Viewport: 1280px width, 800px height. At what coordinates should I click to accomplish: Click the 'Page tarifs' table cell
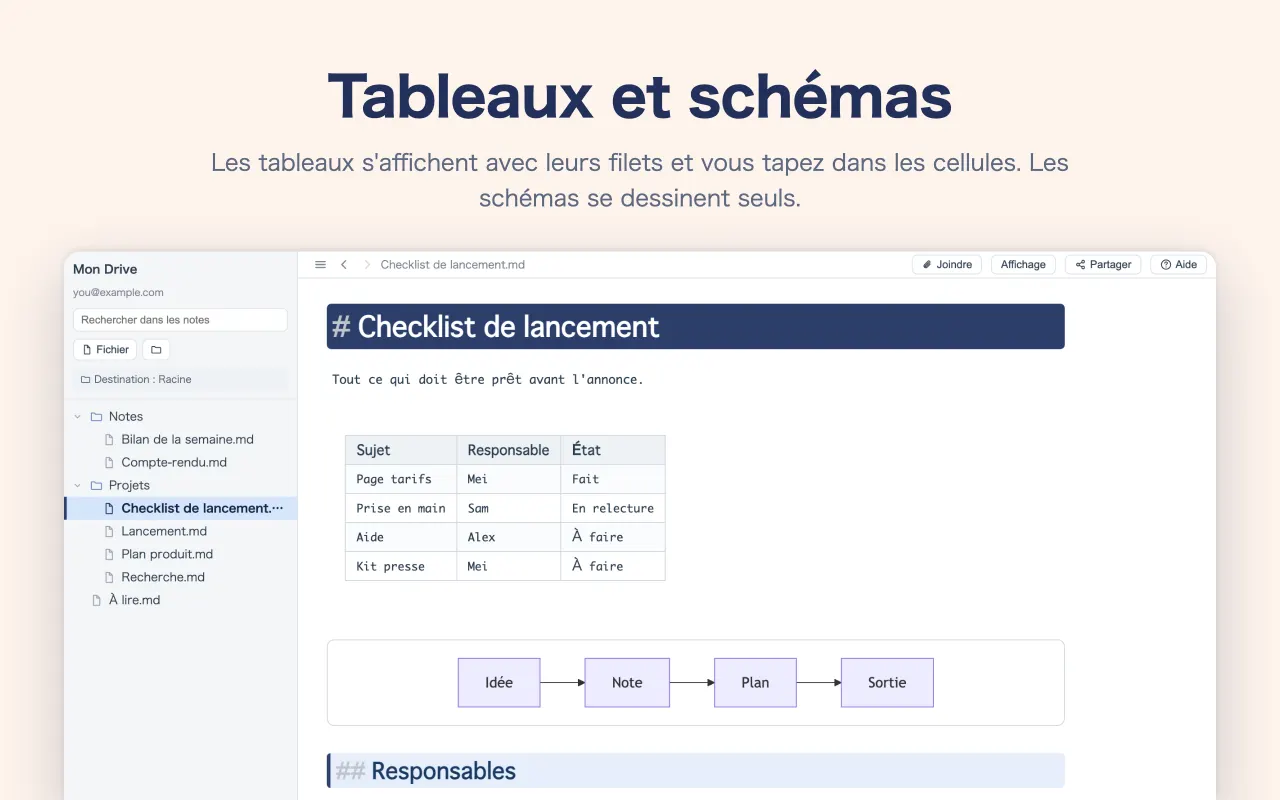(x=401, y=479)
